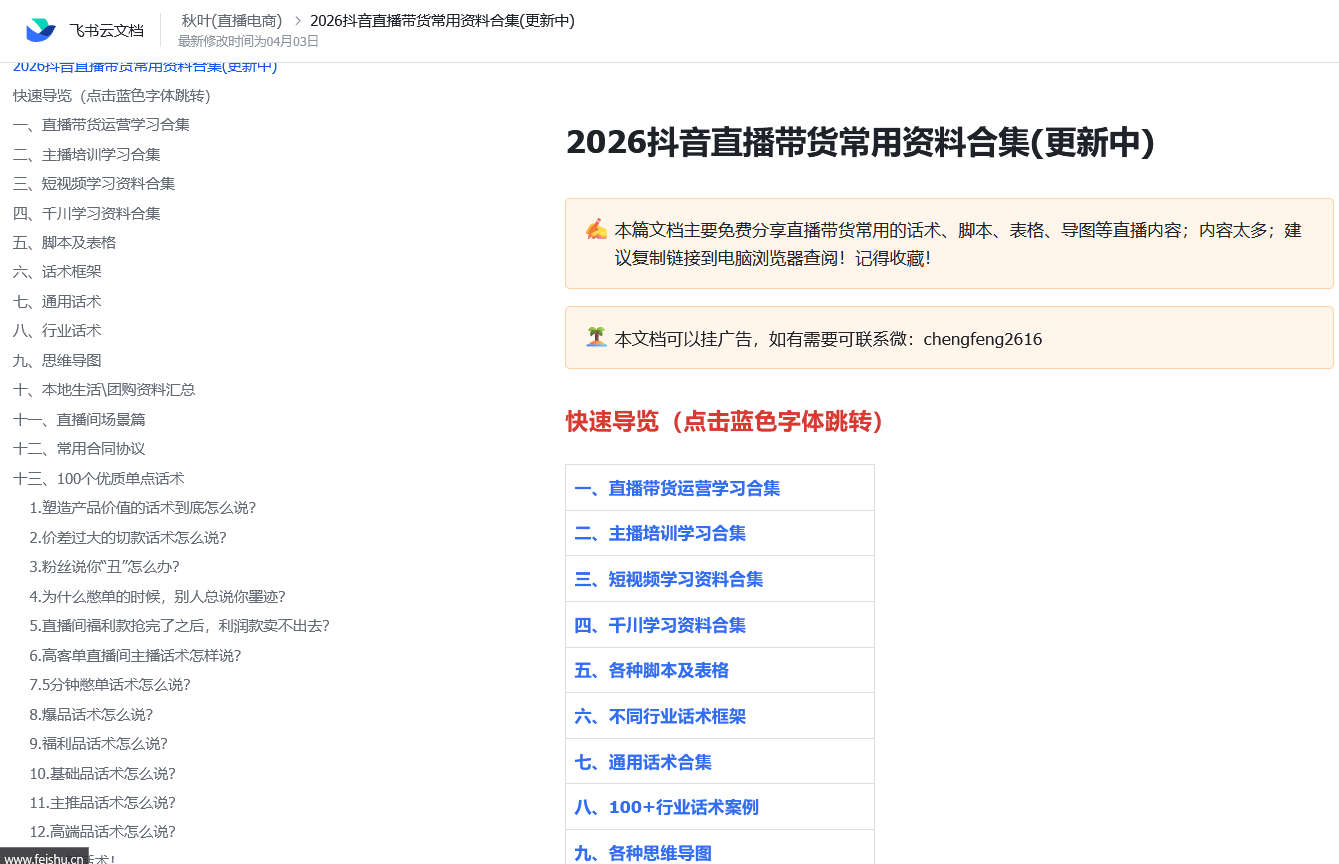Screen dimensions: 1339x864
Task: Go to outline 十三、100个优质单点话术
Action: click(99, 479)
